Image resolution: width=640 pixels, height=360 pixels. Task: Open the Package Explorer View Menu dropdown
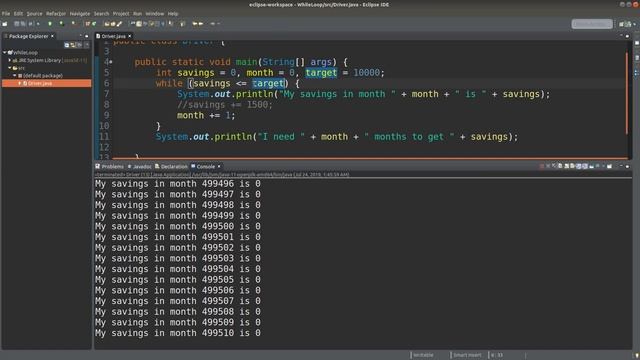pos(87,45)
